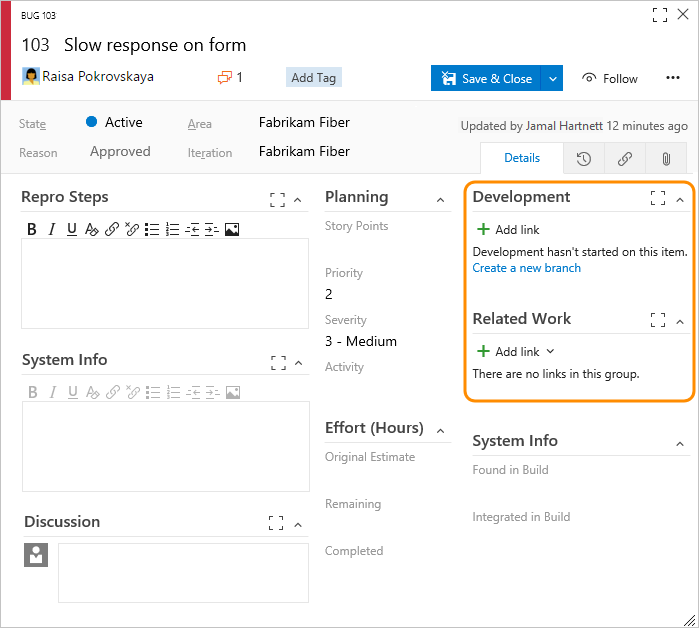Click bulleted list icon in Repro Steps
699x628 pixels.
[x=152, y=229]
